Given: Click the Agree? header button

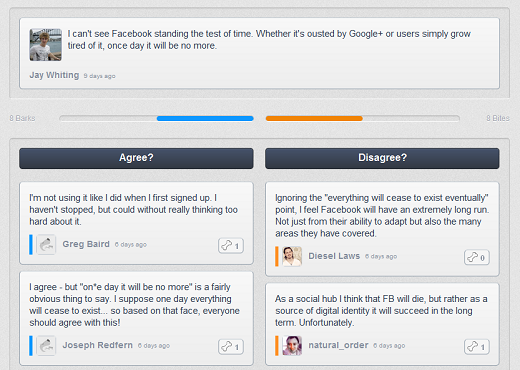Looking at the screenshot, I should tap(136, 158).
